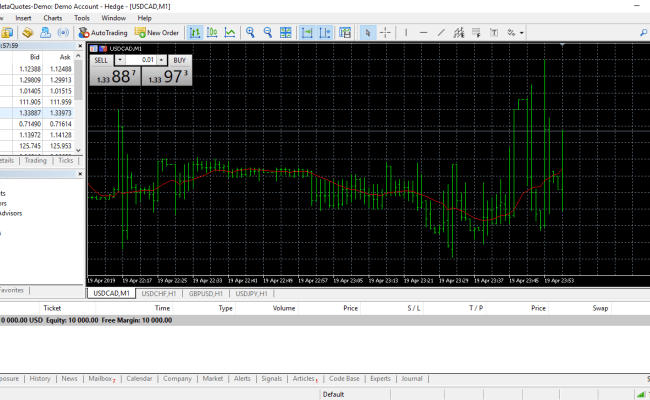Toggle chart shift from right border
Screen dimensions: 650x400
pyautogui.click(x=325, y=32)
